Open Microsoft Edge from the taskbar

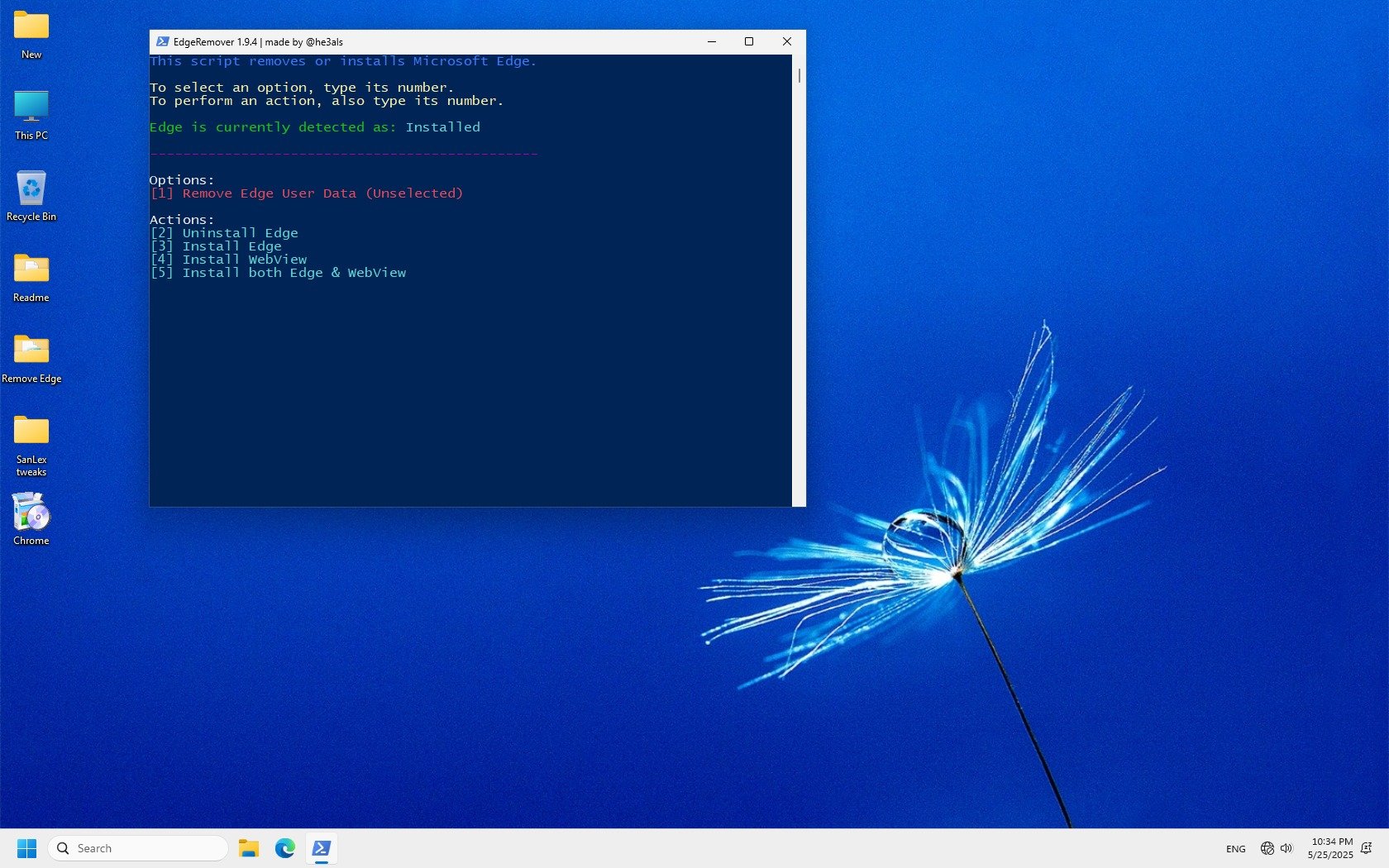pos(285,848)
